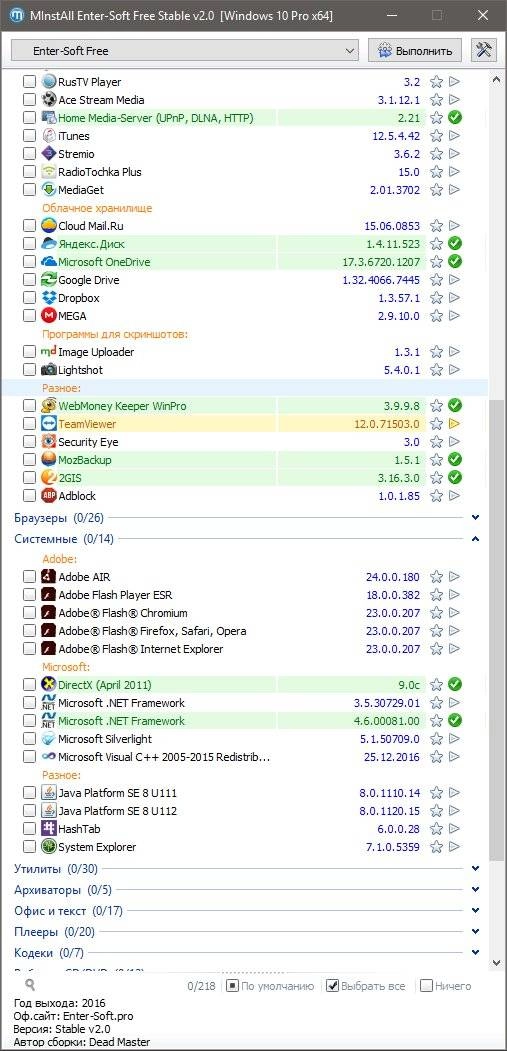Star the MediaGet entry
Screen dimensions: 507x1051
(x=437, y=190)
